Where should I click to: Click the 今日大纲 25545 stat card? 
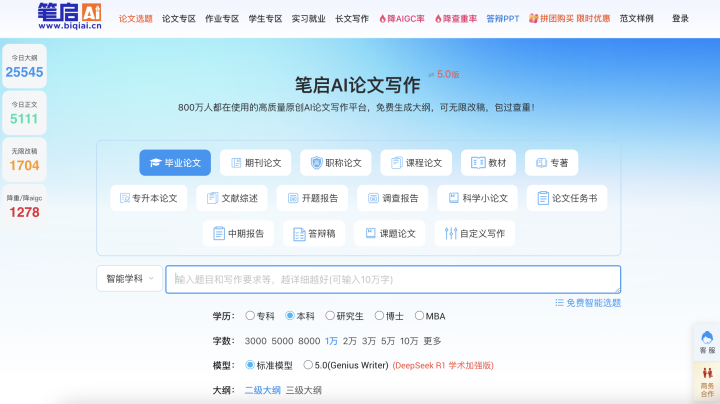click(x=24, y=66)
